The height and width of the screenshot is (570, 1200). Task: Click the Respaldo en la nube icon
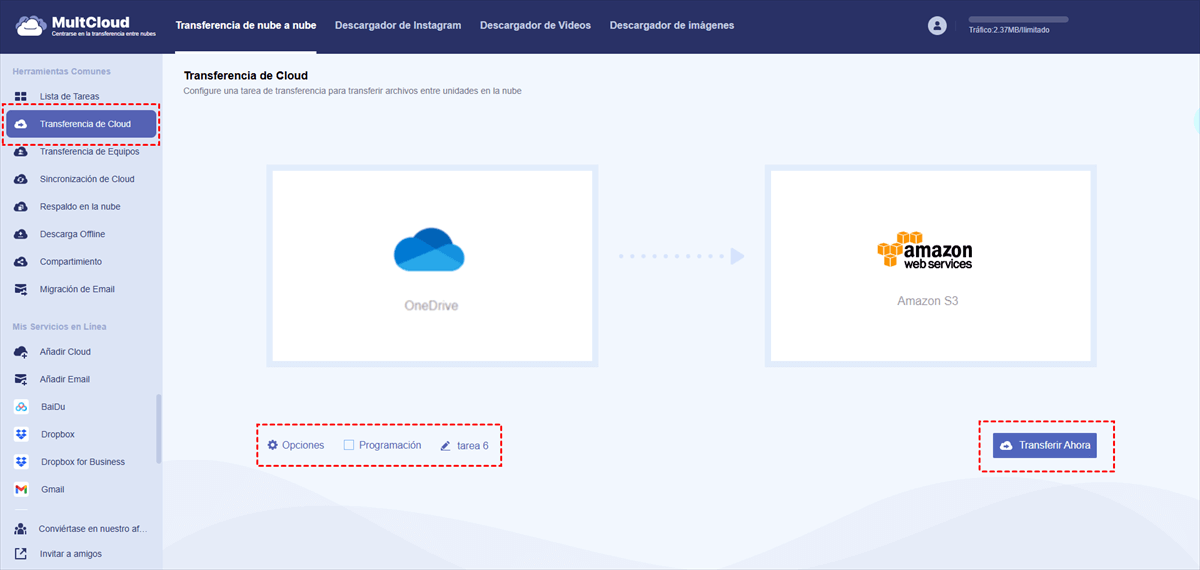coord(20,207)
